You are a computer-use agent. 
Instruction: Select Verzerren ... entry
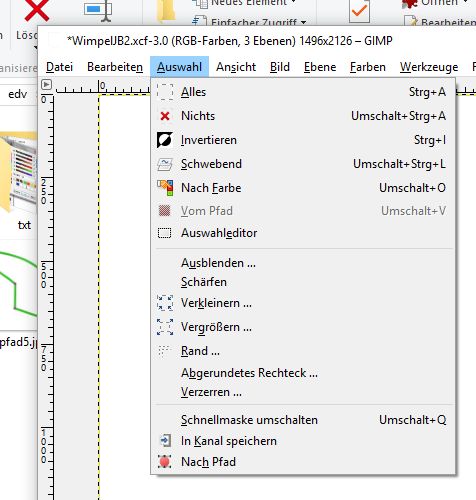tap(303, 392)
